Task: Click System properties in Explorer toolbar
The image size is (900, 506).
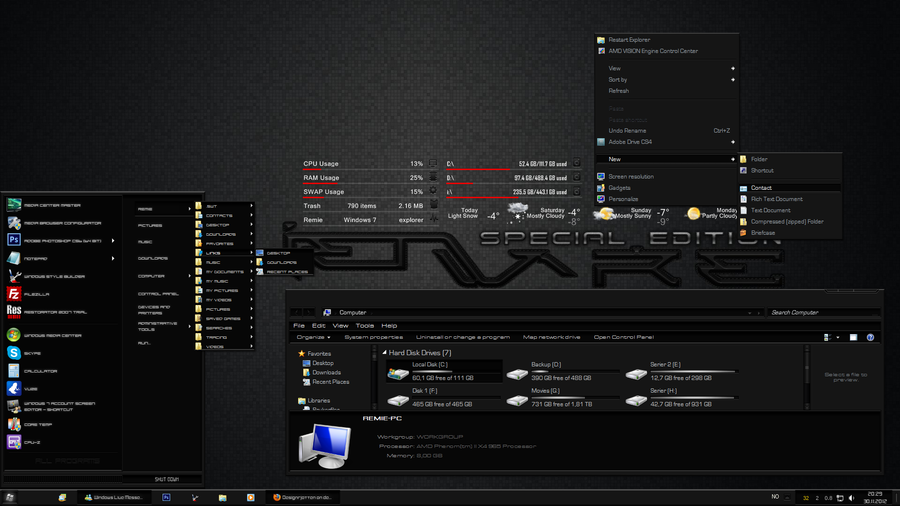Action: pos(373,337)
